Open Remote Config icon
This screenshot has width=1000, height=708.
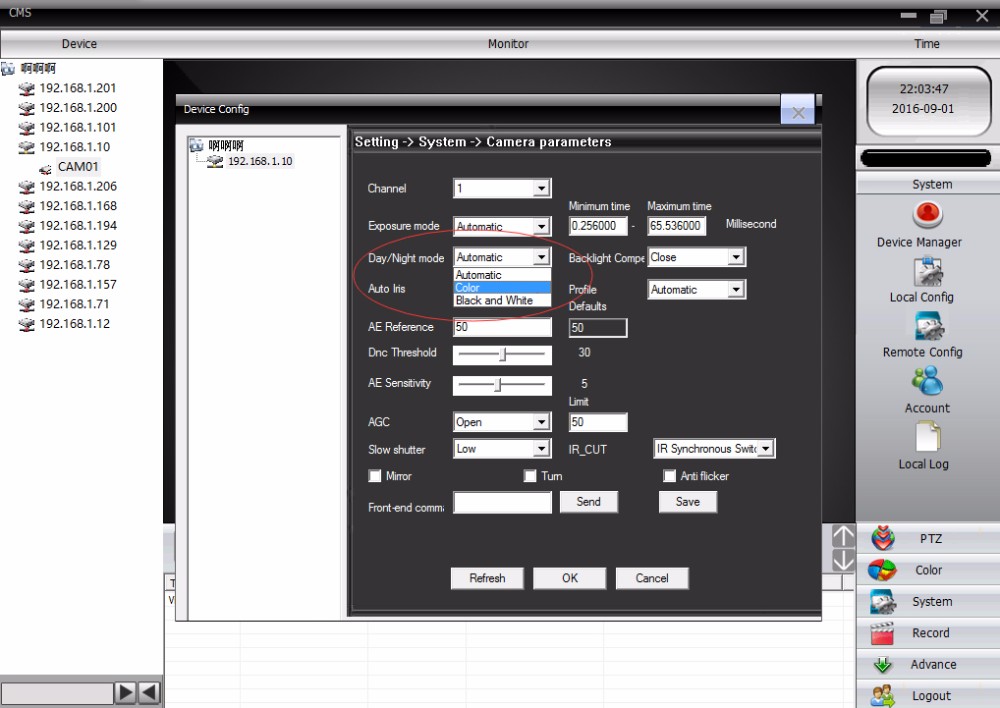coord(928,327)
